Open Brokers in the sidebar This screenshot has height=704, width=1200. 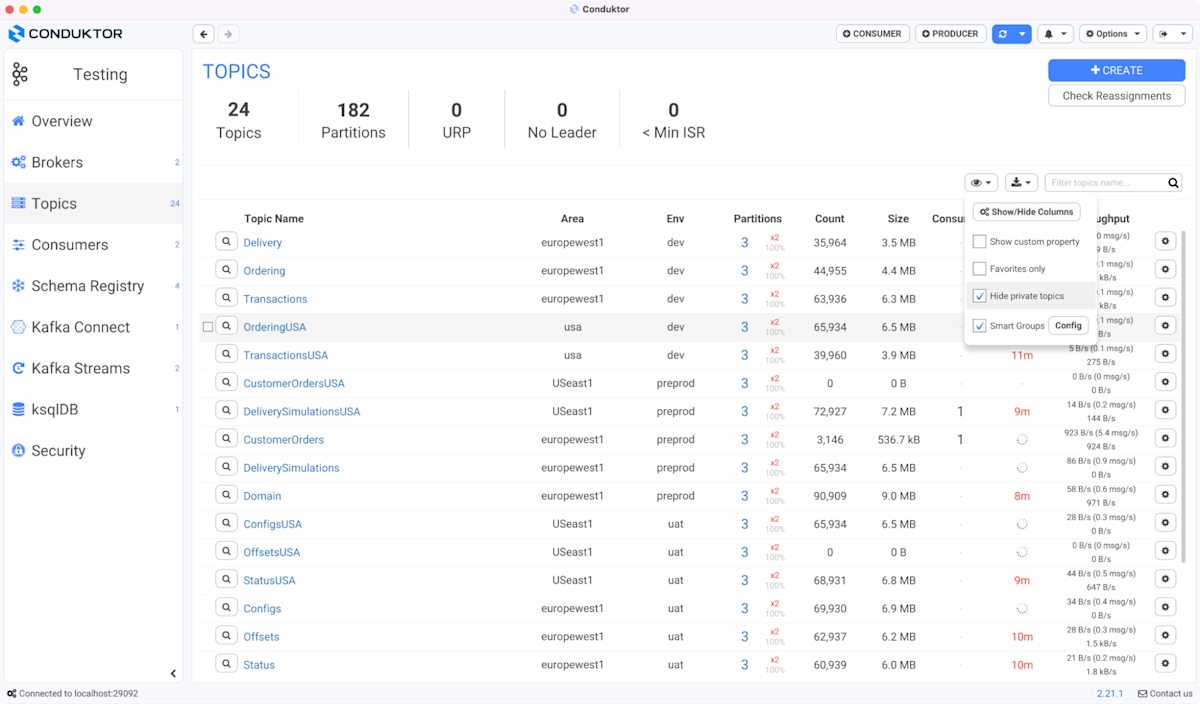93,162
